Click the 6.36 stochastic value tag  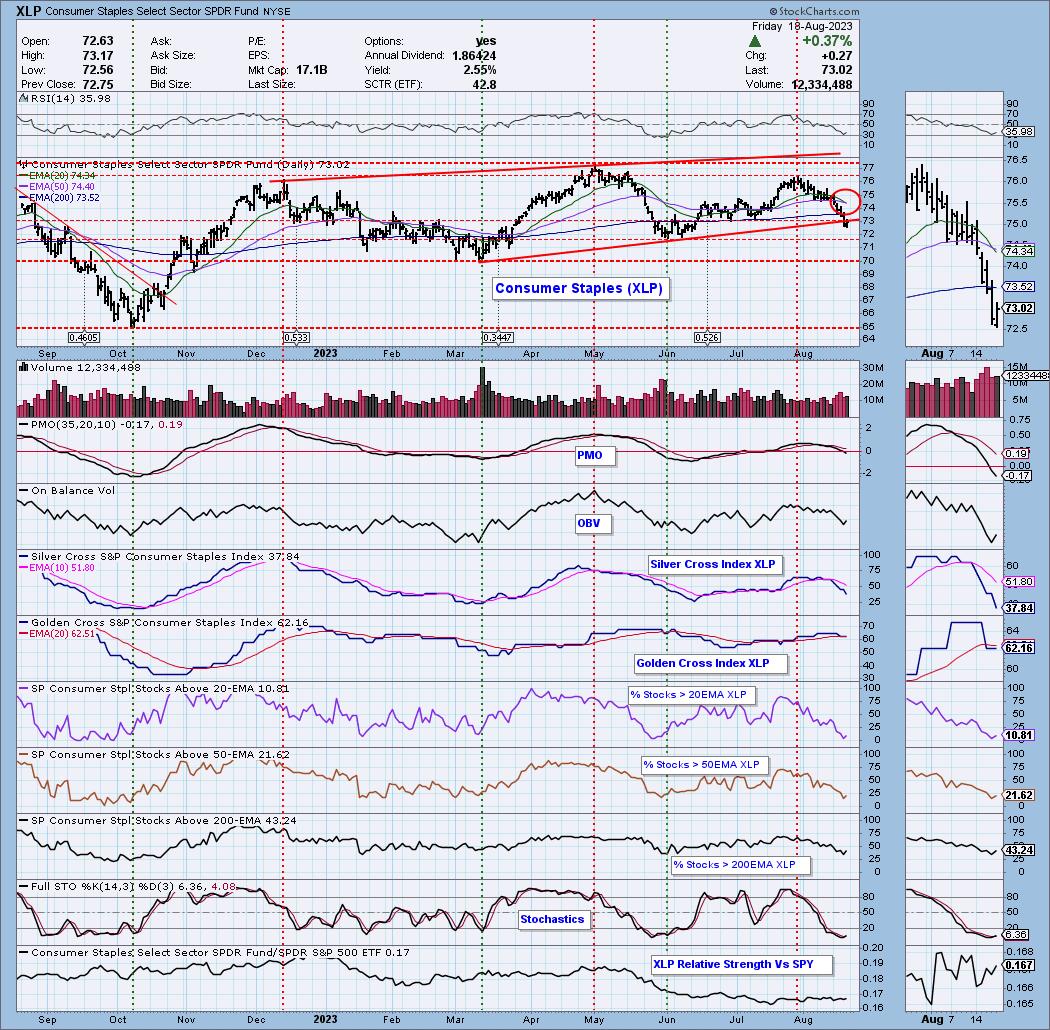click(1017, 934)
